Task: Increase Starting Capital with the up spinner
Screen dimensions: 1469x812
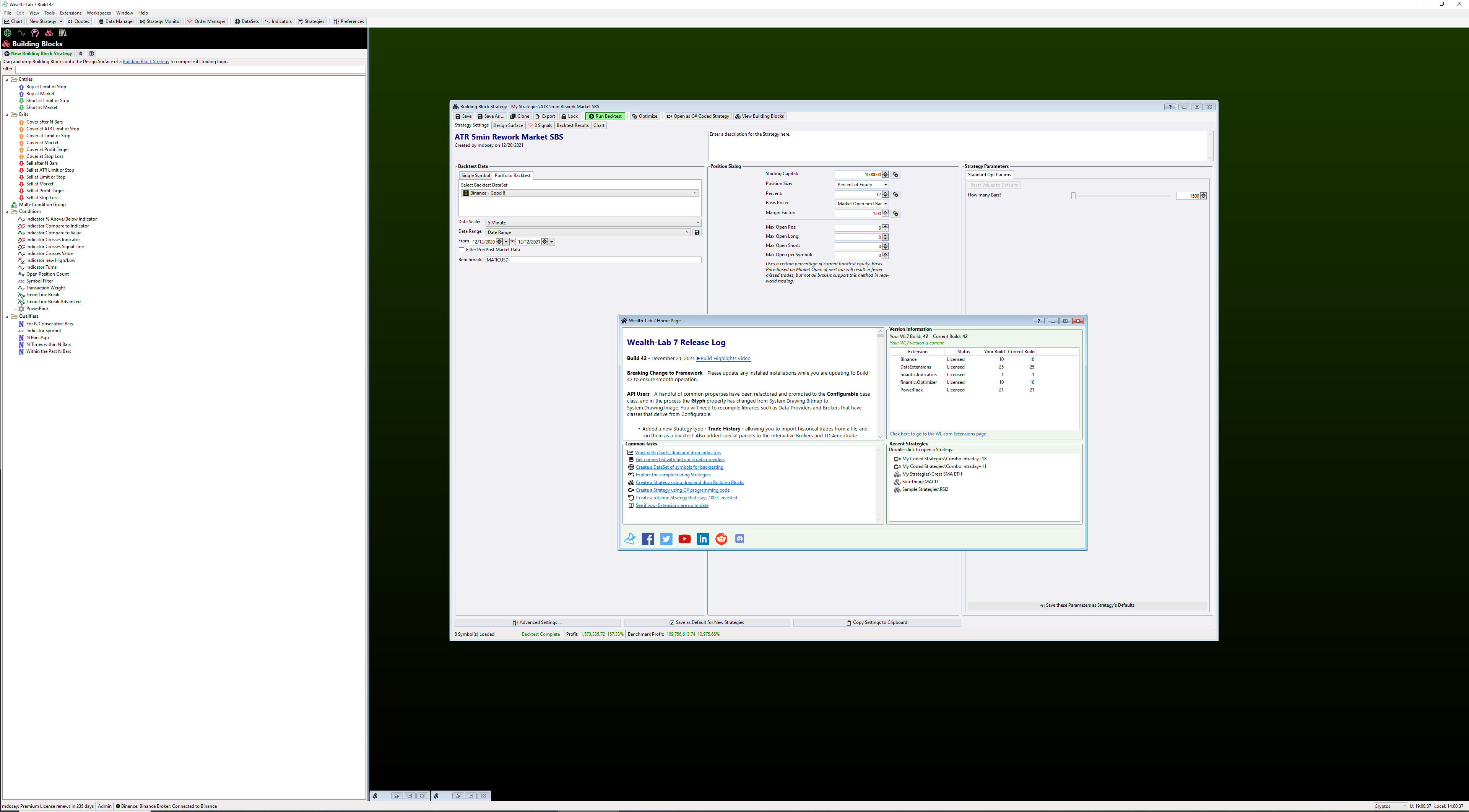Action: point(885,173)
